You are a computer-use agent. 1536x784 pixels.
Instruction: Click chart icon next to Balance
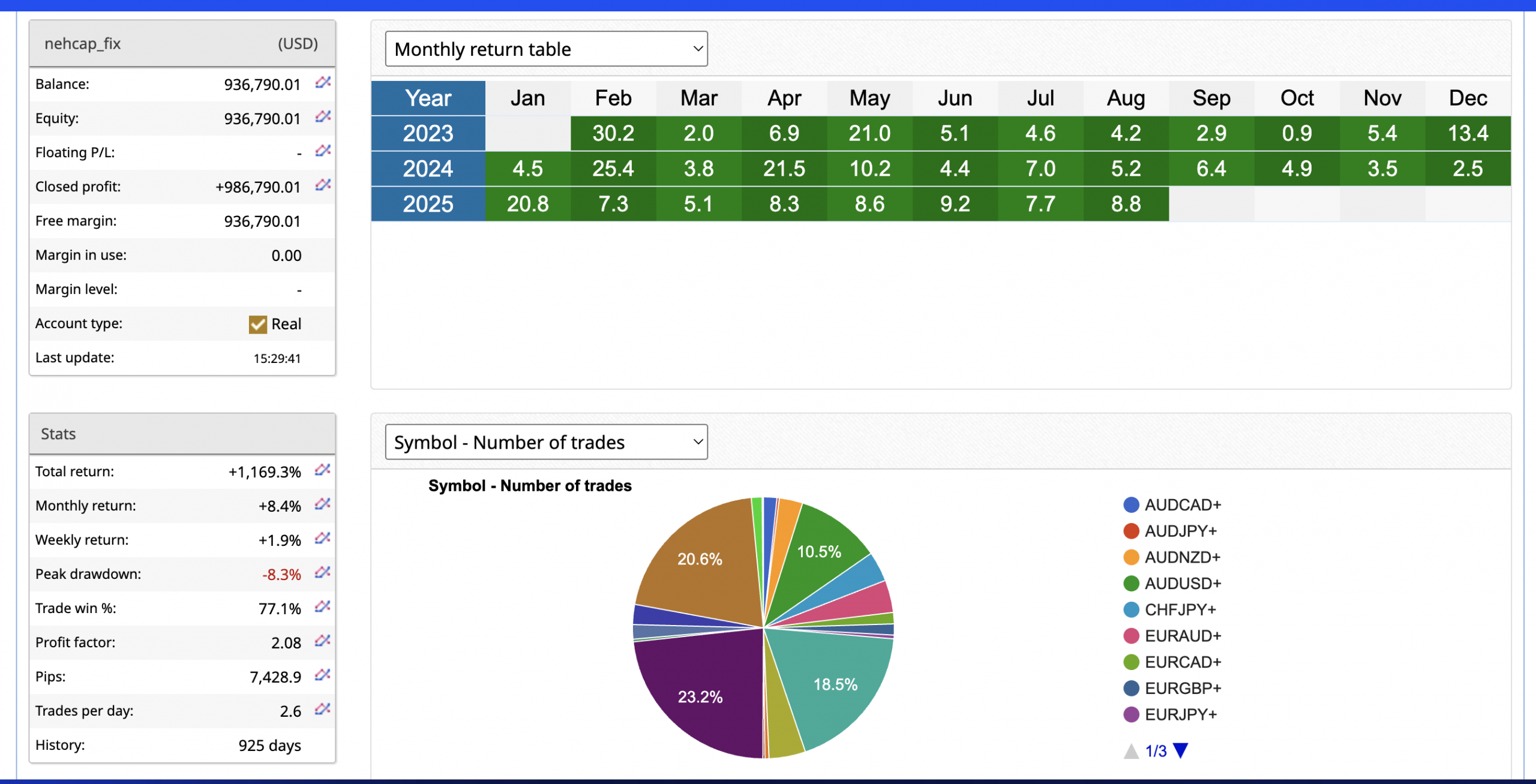click(x=323, y=82)
